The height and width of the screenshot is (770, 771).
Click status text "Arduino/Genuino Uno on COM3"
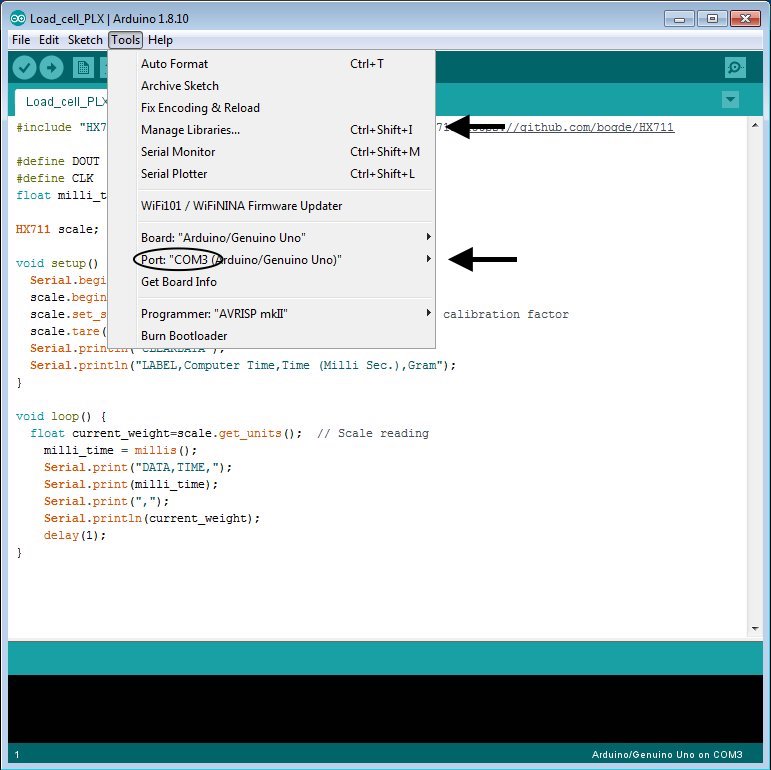[x=667, y=755]
